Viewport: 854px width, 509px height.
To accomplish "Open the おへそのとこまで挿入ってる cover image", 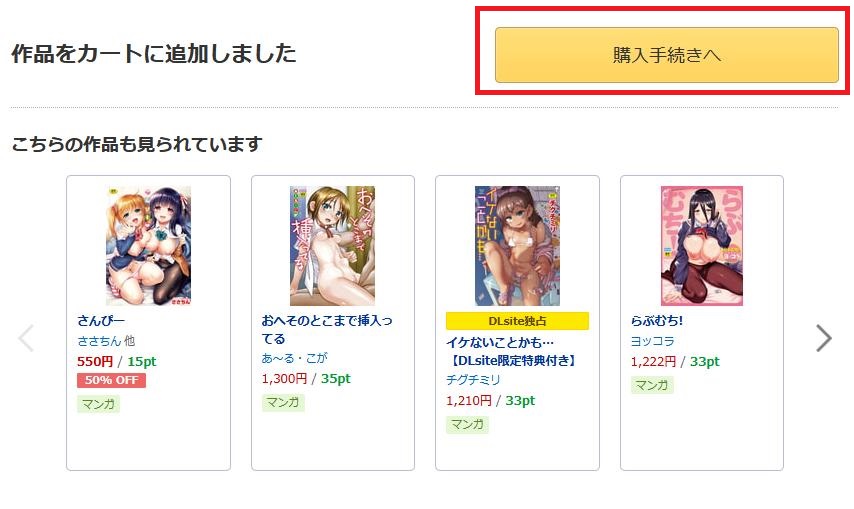I will (332, 246).
